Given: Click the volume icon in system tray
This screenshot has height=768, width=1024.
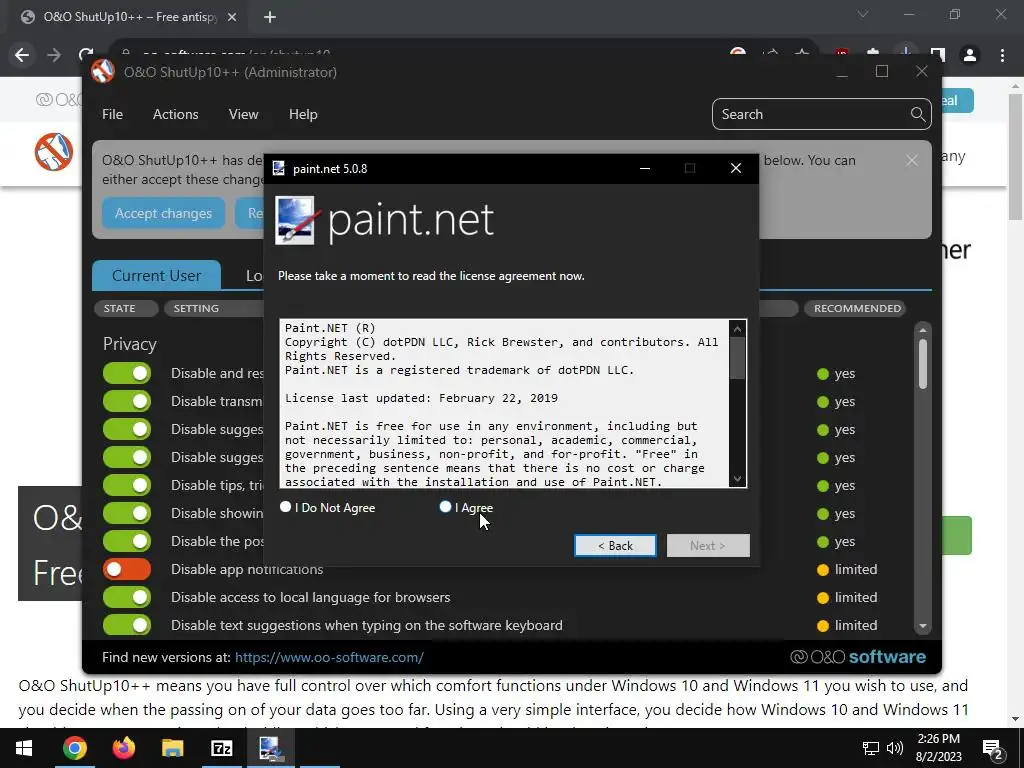Looking at the screenshot, I should (x=895, y=748).
